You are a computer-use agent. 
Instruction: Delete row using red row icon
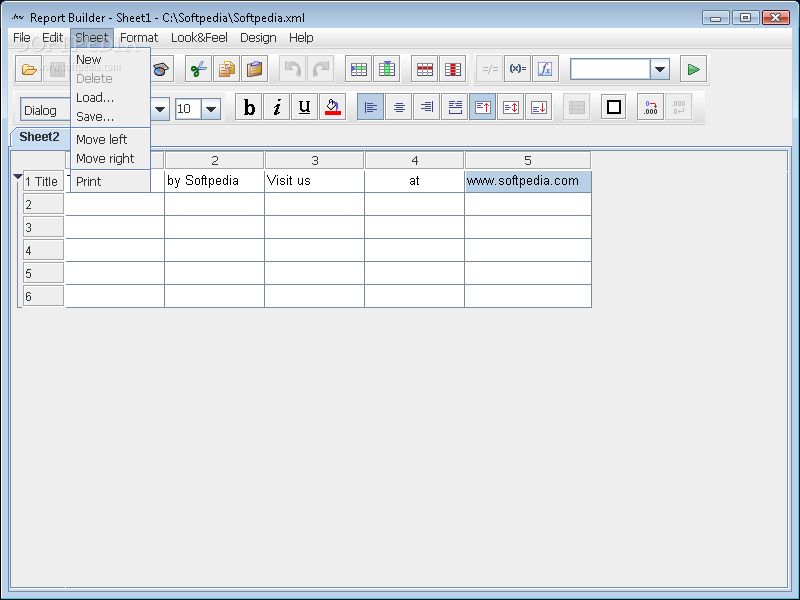tap(424, 69)
